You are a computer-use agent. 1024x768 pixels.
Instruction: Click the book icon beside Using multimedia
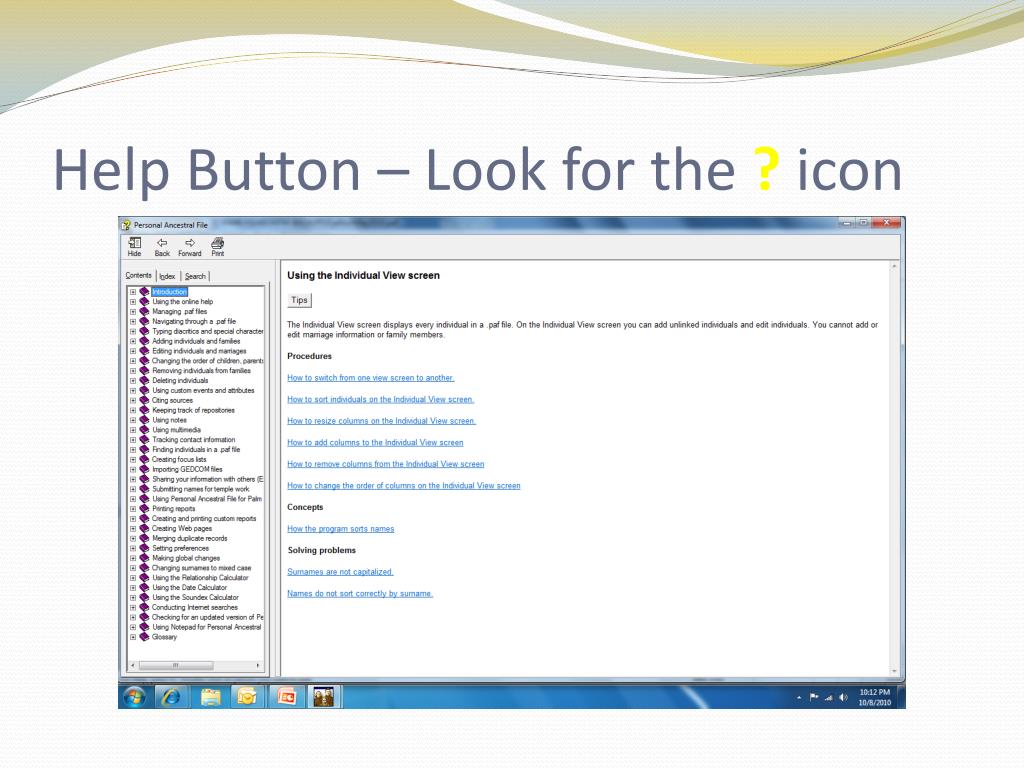[x=144, y=430]
